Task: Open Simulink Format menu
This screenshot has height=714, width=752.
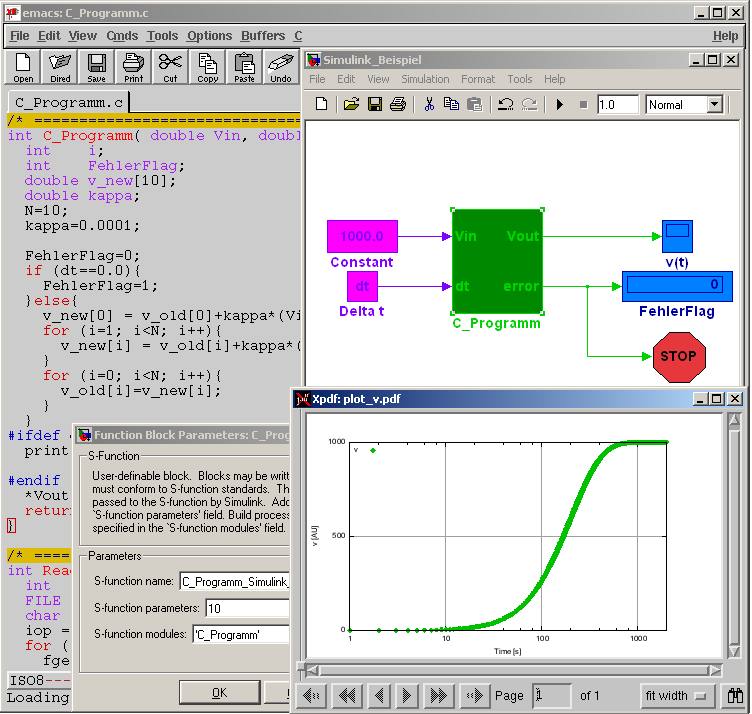Action: [x=478, y=79]
